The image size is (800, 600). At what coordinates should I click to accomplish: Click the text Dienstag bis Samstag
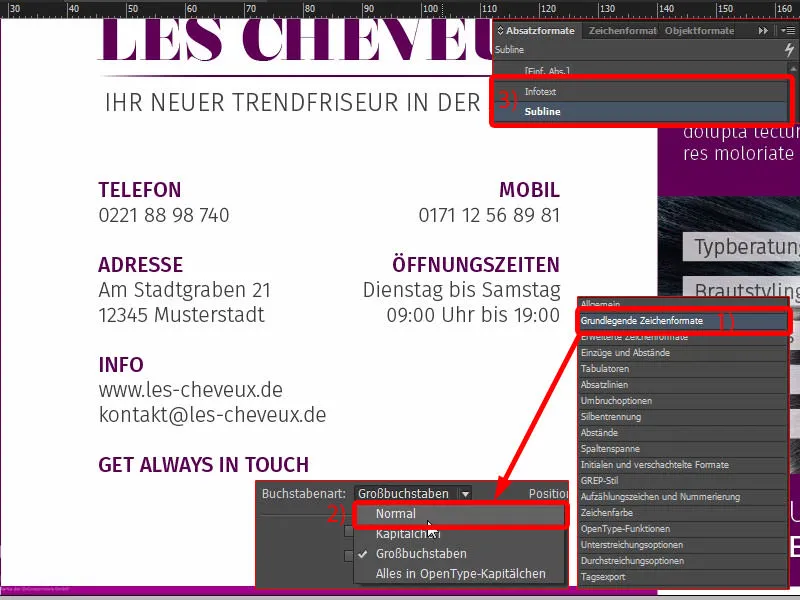461,290
